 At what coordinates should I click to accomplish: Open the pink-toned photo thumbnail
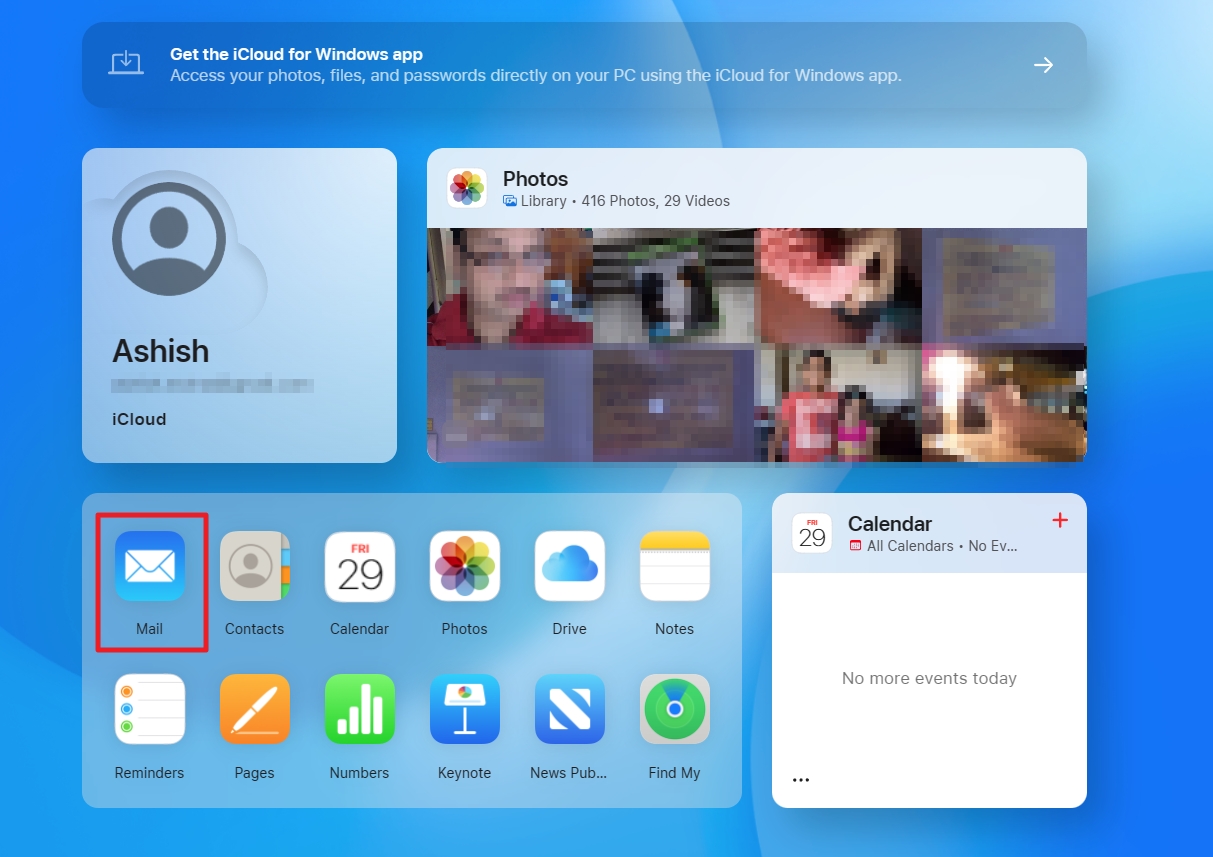tap(837, 287)
